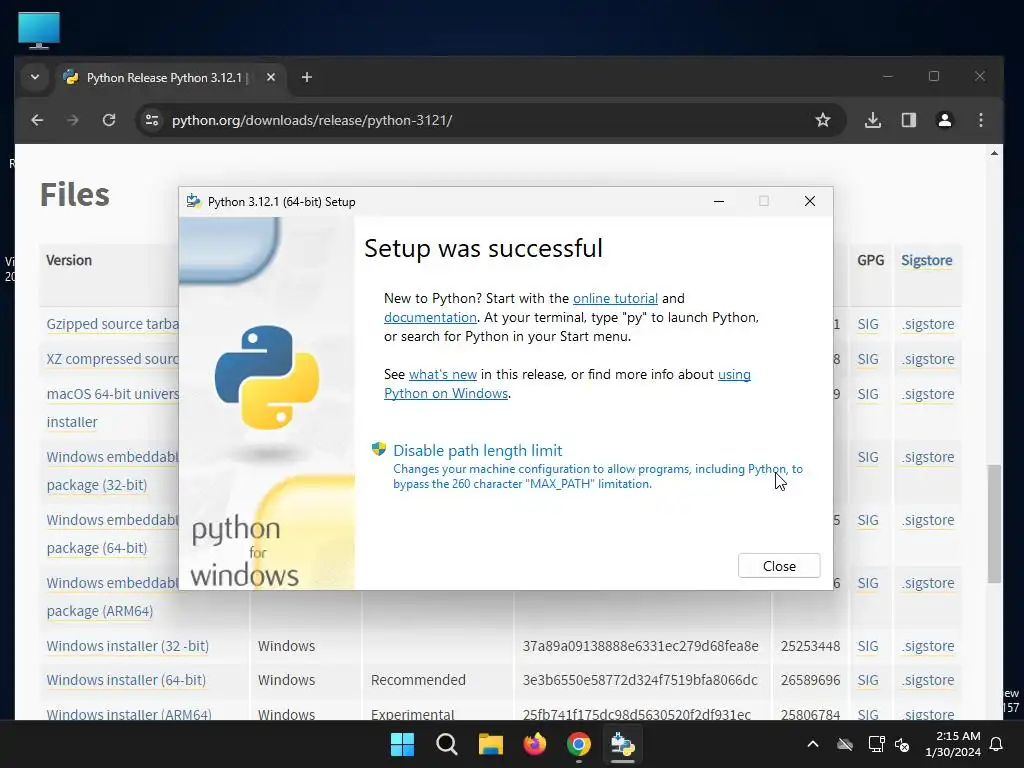
Task: Click .sigstore in Windows installer (32-bit) row
Action: pyautogui.click(x=928, y=646)
